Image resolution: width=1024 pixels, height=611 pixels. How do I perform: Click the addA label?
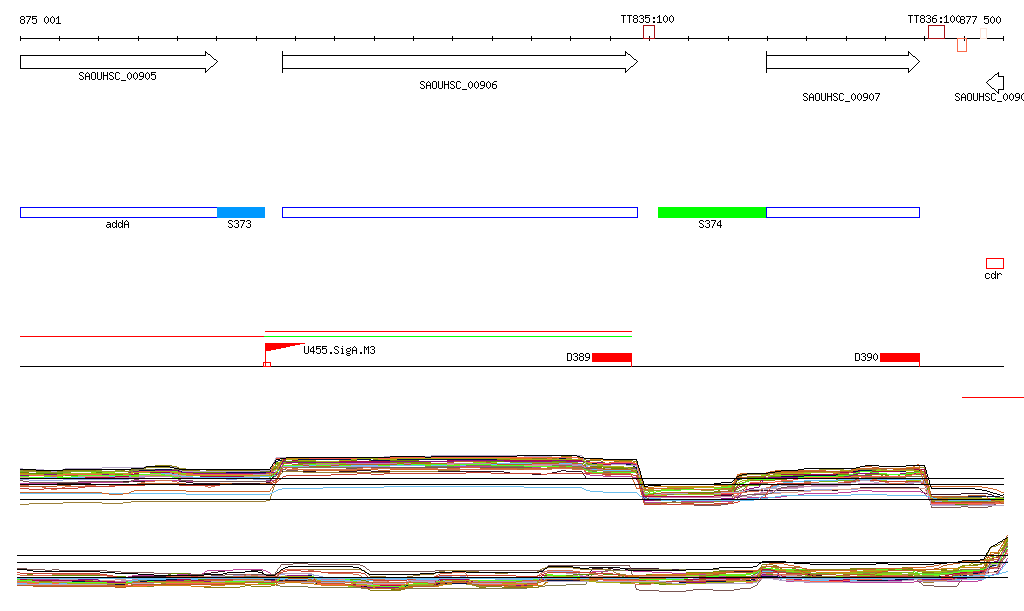point(118,225)
